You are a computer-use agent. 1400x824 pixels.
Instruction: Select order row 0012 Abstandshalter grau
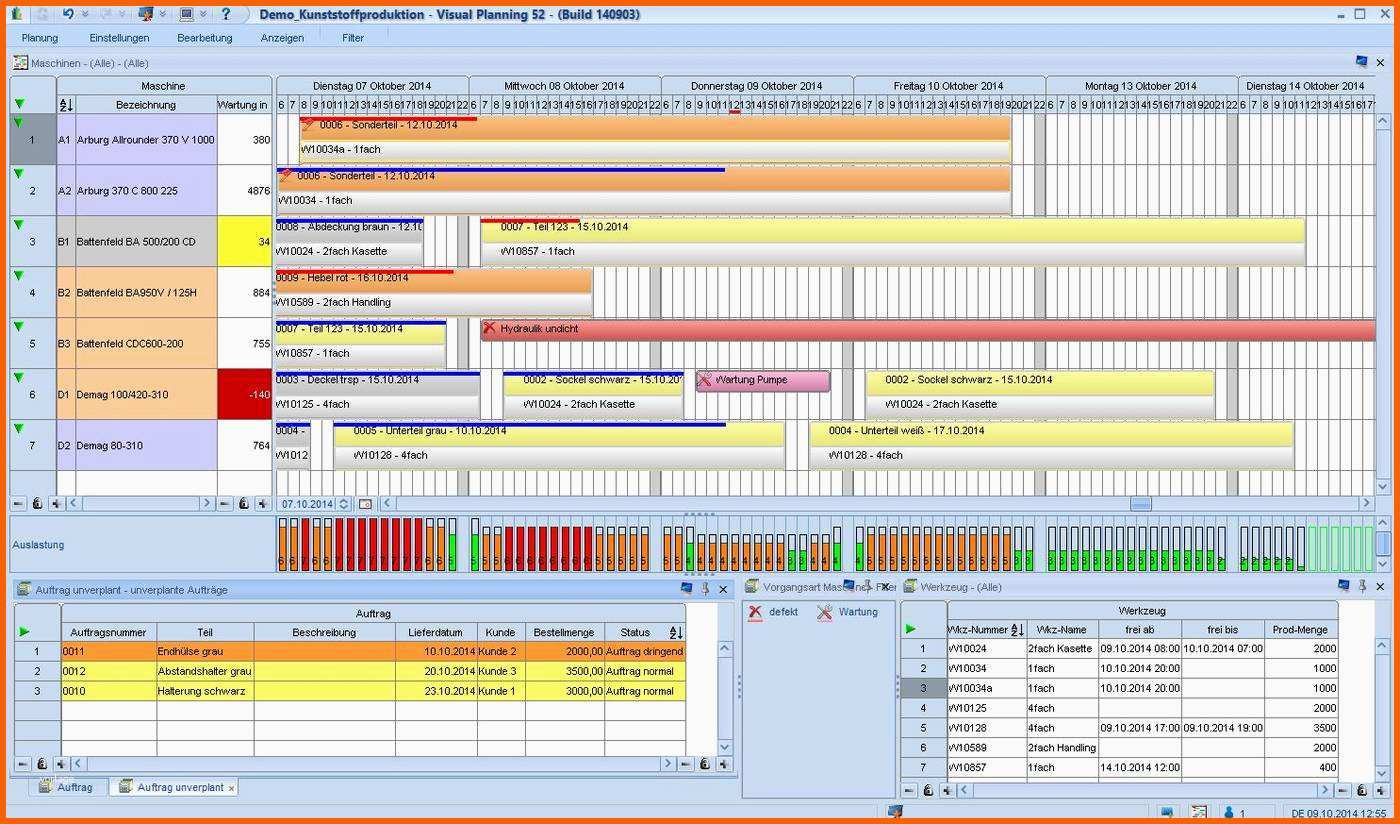click(x=350, y=671)
